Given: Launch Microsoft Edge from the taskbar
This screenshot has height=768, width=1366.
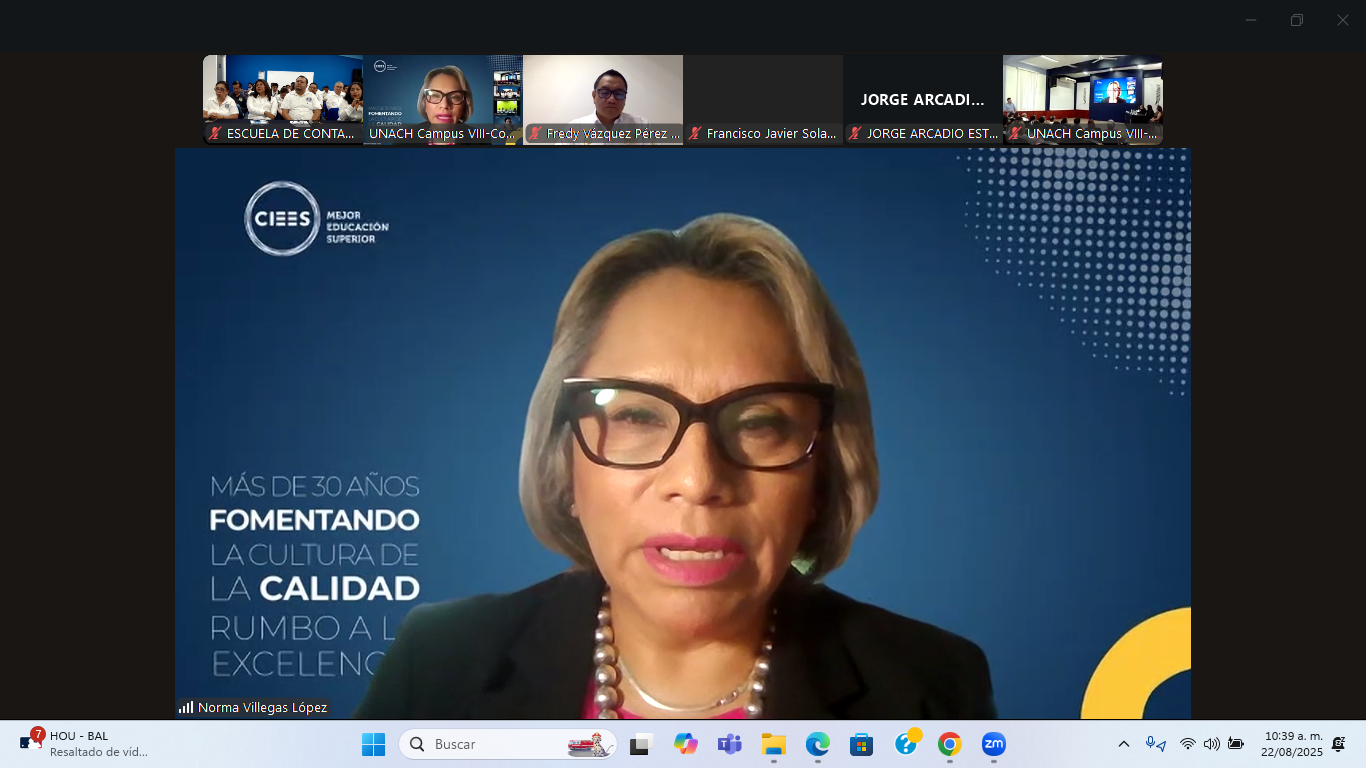Looking at the screenshot, I should (x=817, y=744).
